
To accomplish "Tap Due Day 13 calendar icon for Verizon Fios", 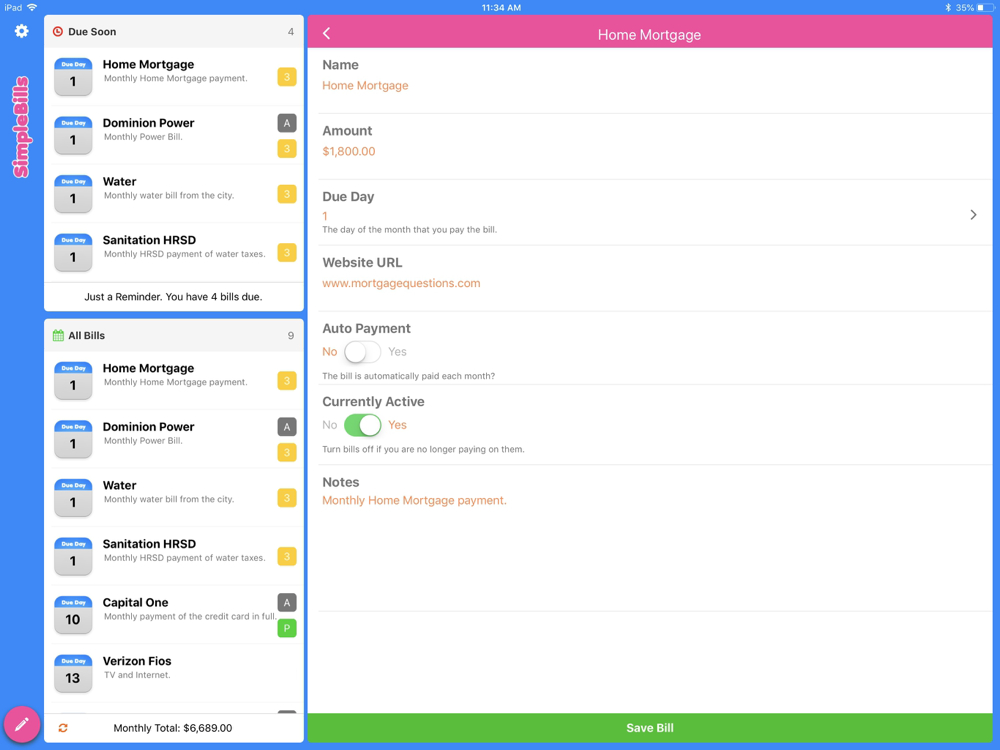I will [73, 673].
